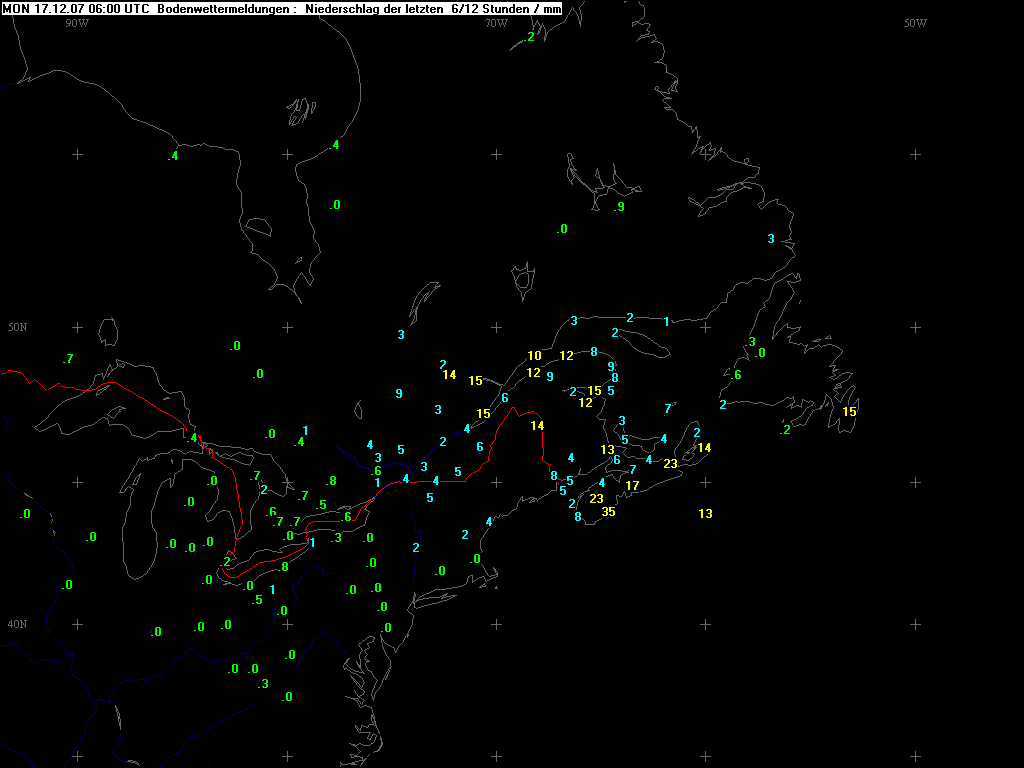Image resolution: width=1024 pixels, height=768 pixels.
Task: Click the 90W longitude label
Action: [x=76, y=22]
